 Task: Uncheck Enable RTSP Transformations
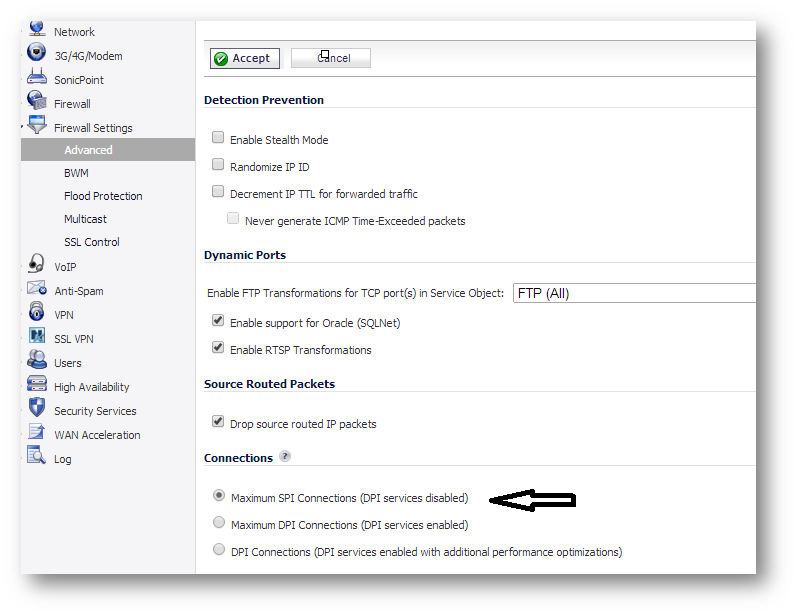tap(218, 347)
